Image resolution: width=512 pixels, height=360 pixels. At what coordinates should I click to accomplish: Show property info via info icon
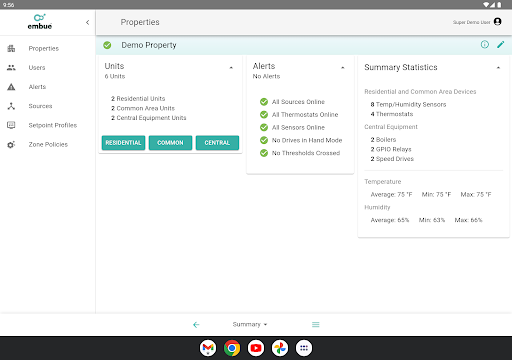[x=485, y=44]
